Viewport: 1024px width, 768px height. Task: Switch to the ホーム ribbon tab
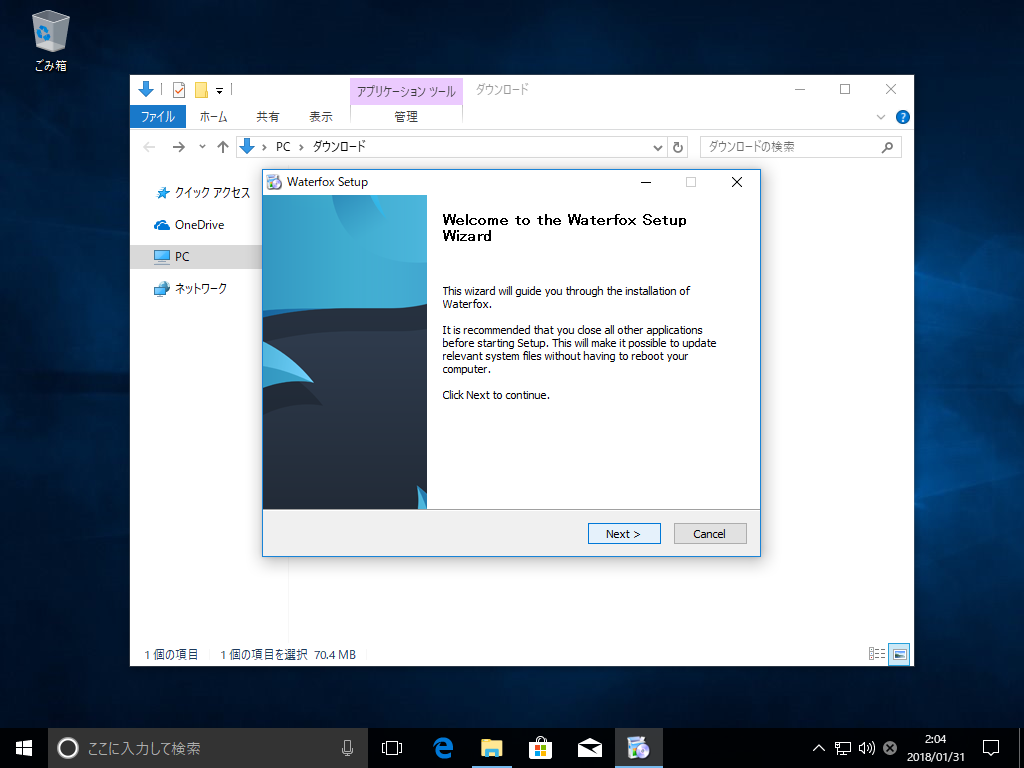pyautogui.click(x=214, y=117)
